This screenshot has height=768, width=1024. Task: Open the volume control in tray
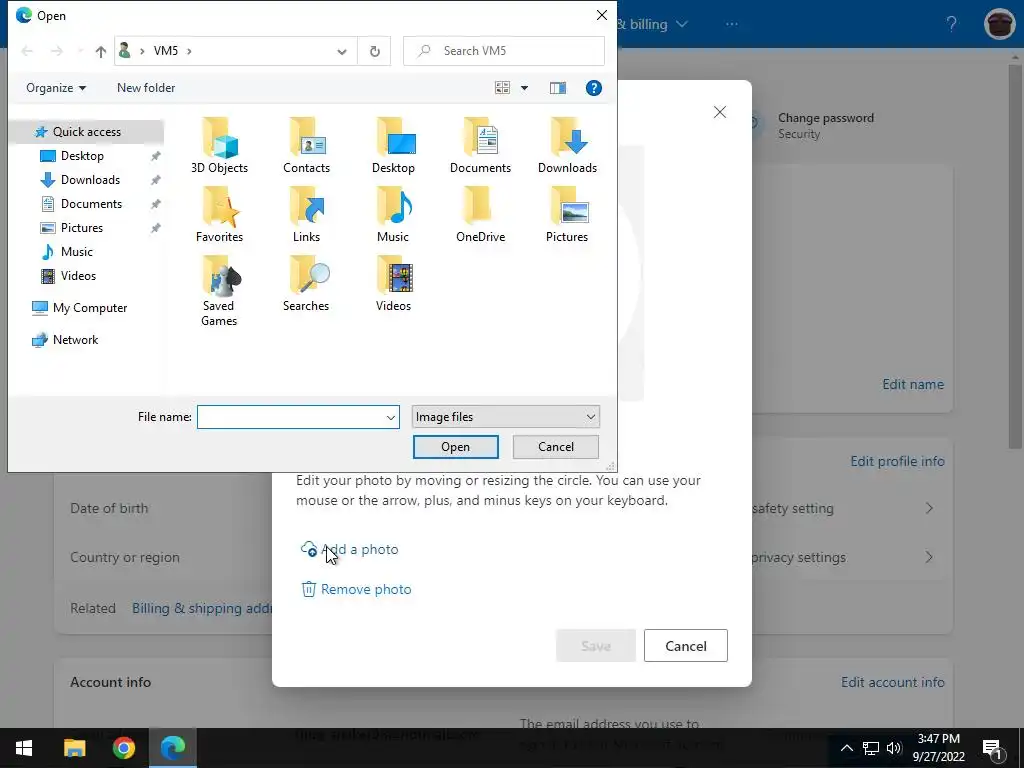(894, 748)
